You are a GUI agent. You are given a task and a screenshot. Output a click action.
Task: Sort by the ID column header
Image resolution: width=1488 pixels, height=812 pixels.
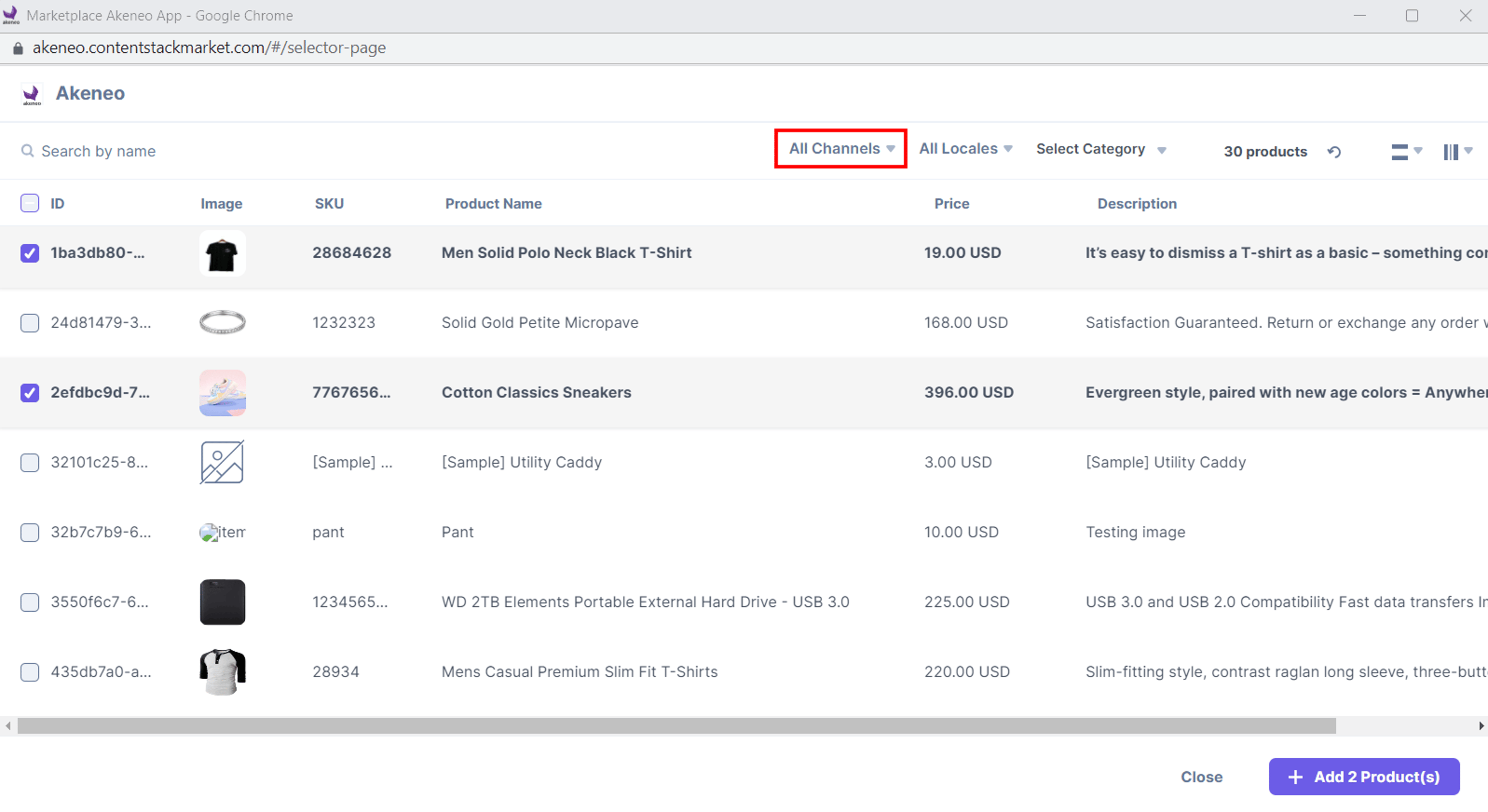coord(57,203)
